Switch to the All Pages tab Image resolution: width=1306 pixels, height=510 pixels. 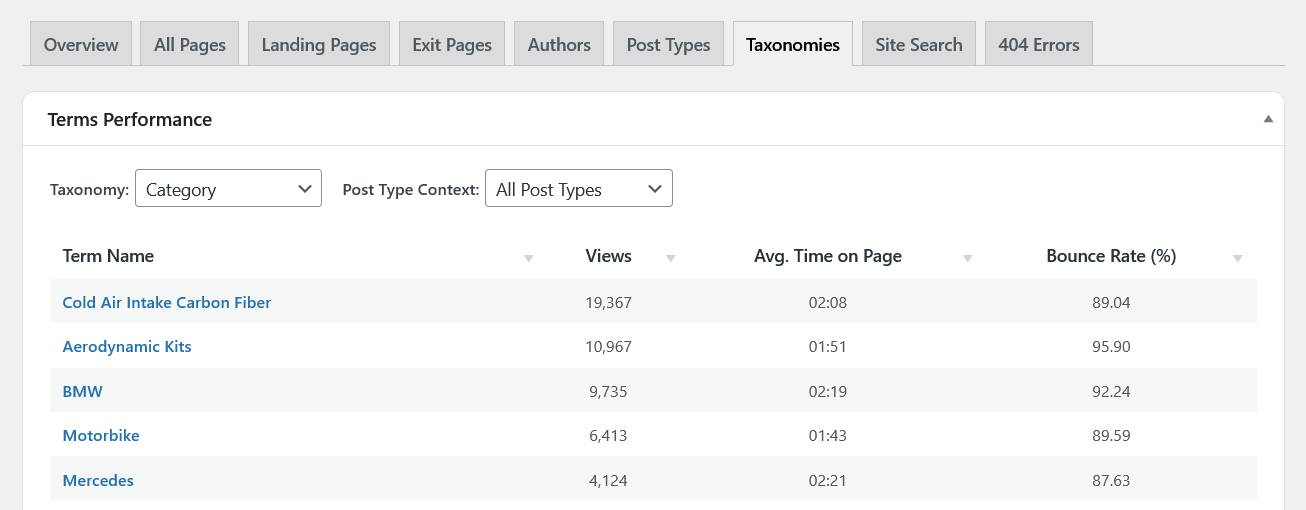(190, 44)
